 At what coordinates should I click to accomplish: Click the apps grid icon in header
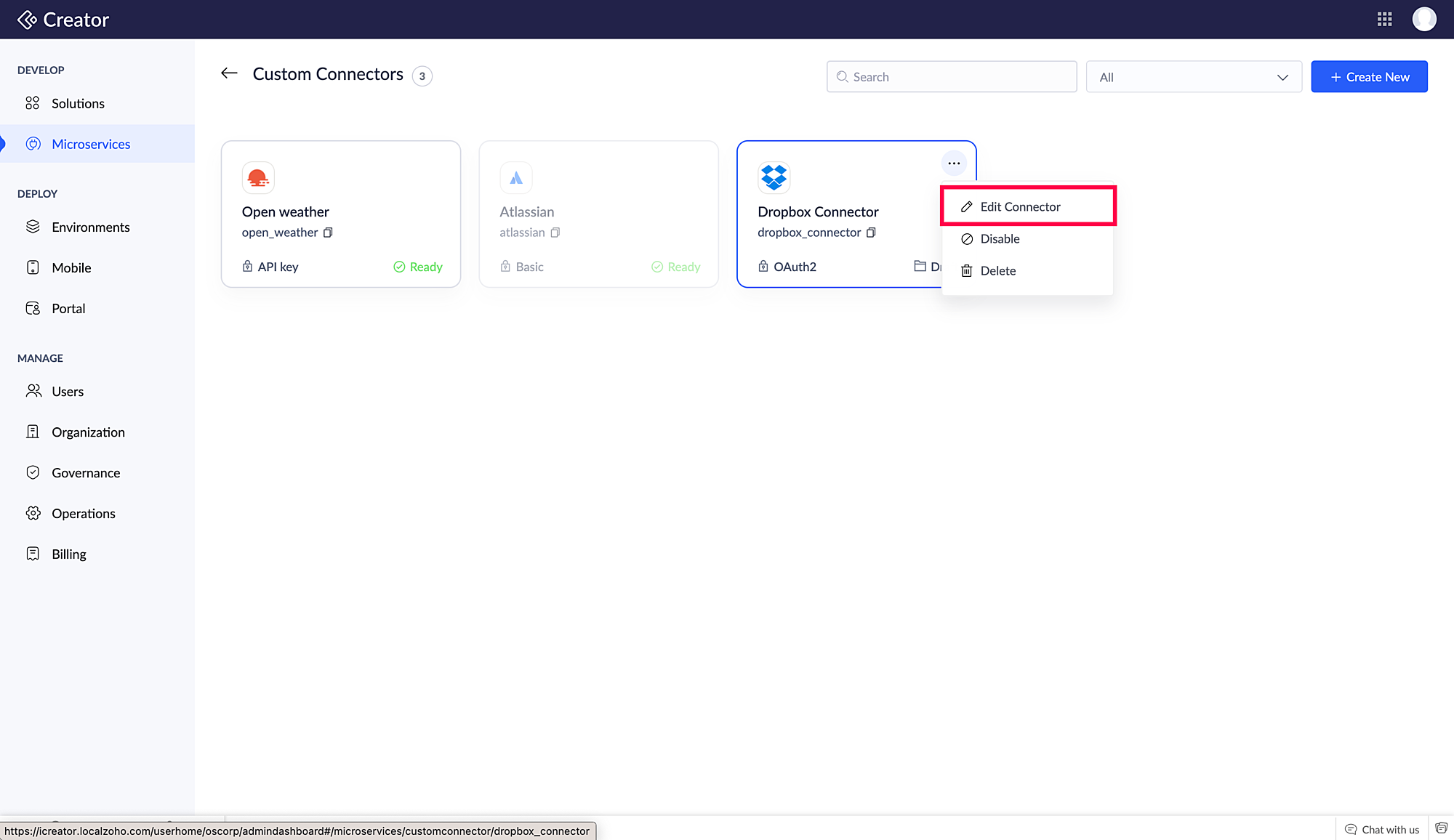(1384, 20)
